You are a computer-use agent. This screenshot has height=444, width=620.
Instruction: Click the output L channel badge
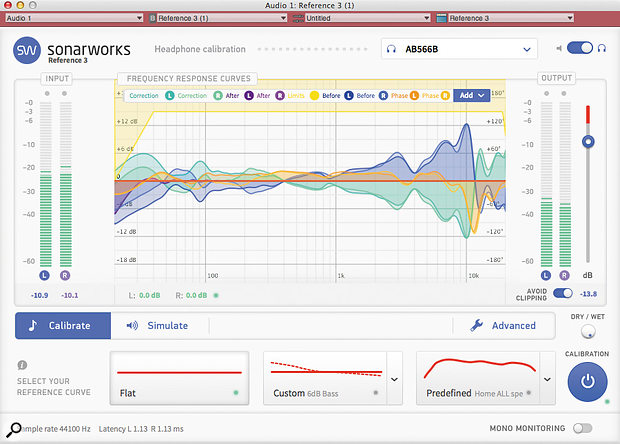(x=546, y=276)
